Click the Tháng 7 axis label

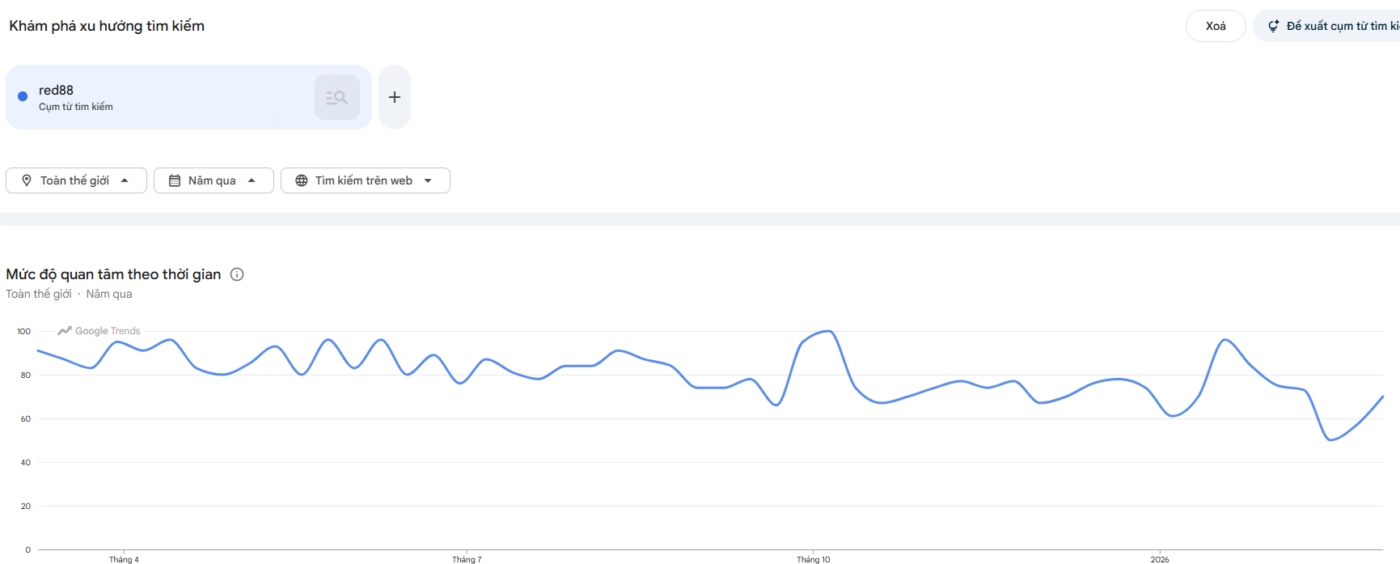pos(467,559)
